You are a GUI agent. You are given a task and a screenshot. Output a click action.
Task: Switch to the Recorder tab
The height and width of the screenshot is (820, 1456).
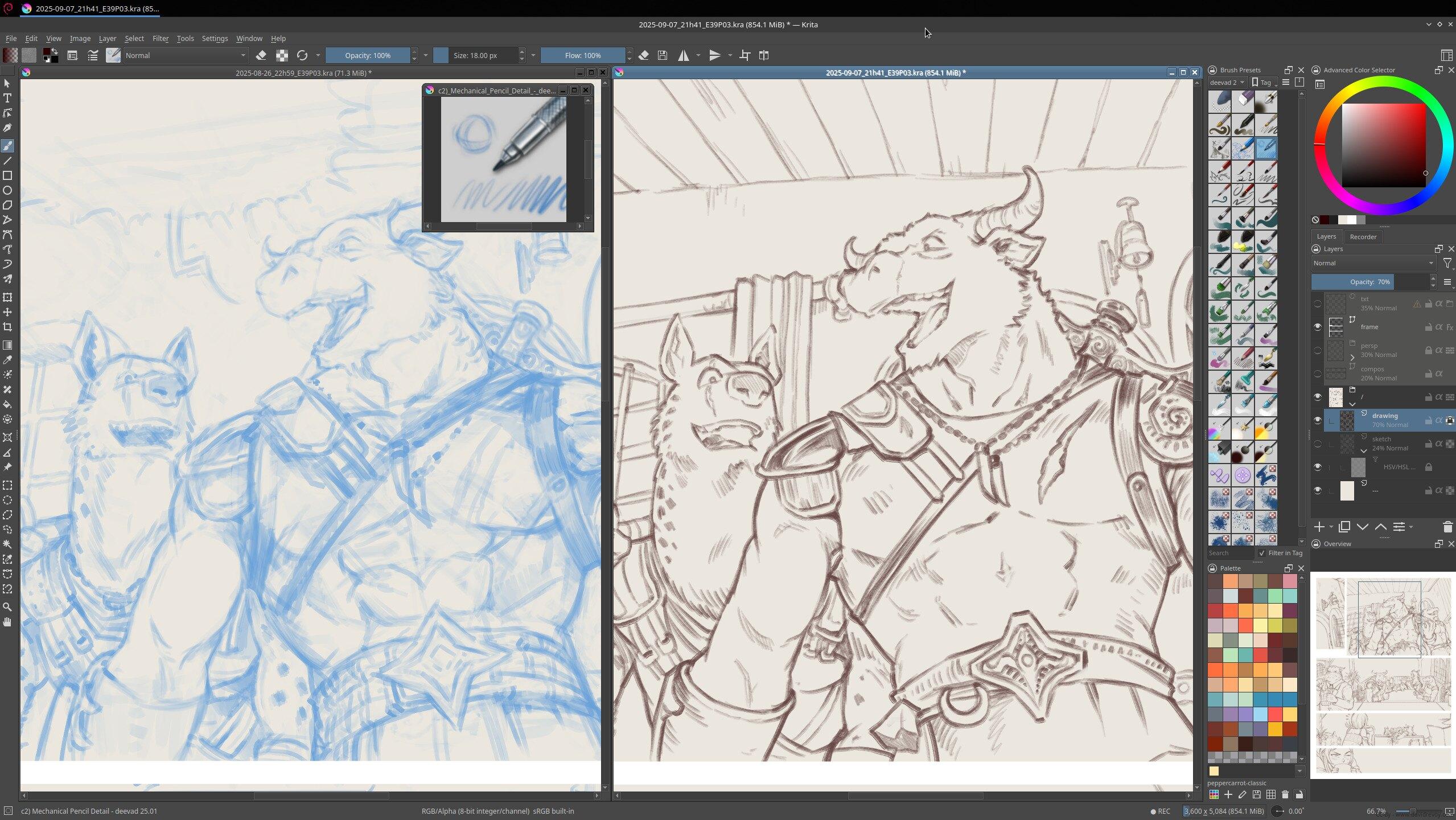(x=1363, y=236)
